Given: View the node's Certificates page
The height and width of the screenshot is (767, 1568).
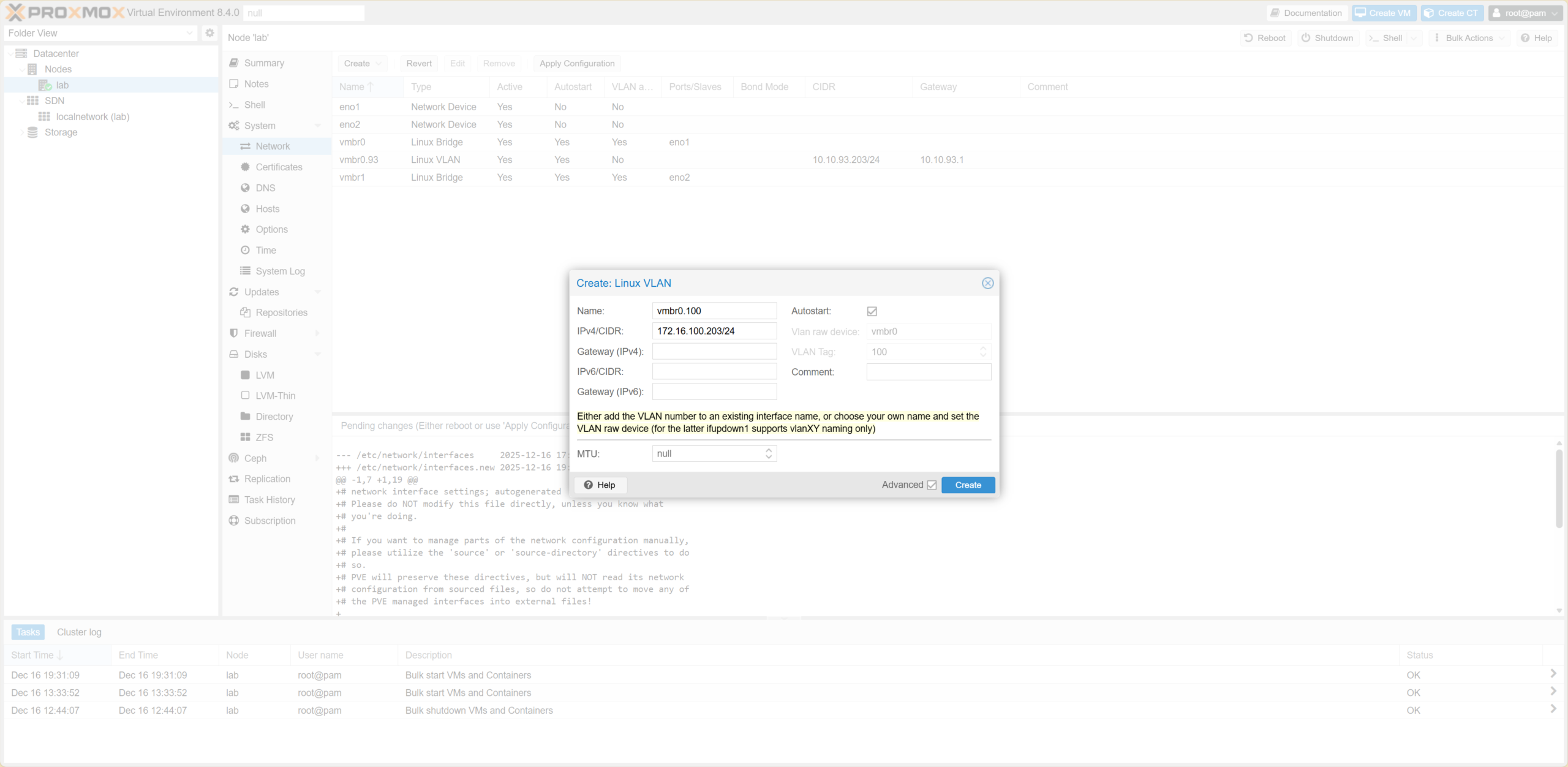Looking at the screenshot, I should [x=279, y=167].
